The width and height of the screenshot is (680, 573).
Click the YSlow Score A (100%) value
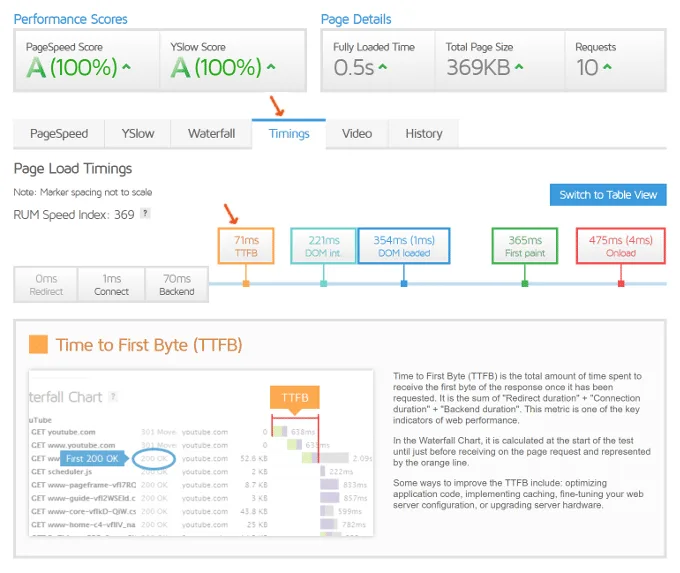pos(216,67)
